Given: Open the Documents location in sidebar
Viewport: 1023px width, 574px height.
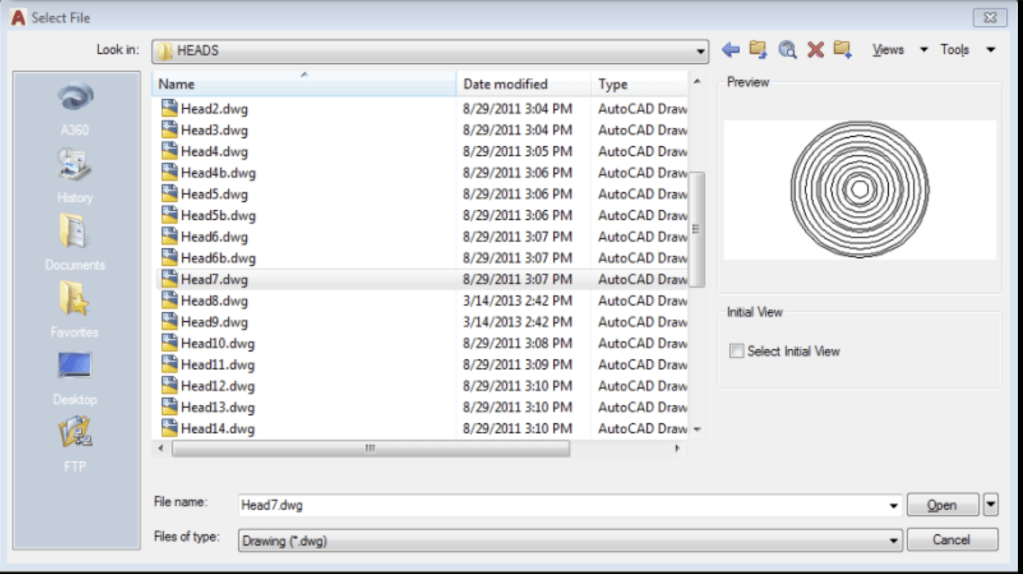Looking at the screenshot, I should click(x=75, y=243).
